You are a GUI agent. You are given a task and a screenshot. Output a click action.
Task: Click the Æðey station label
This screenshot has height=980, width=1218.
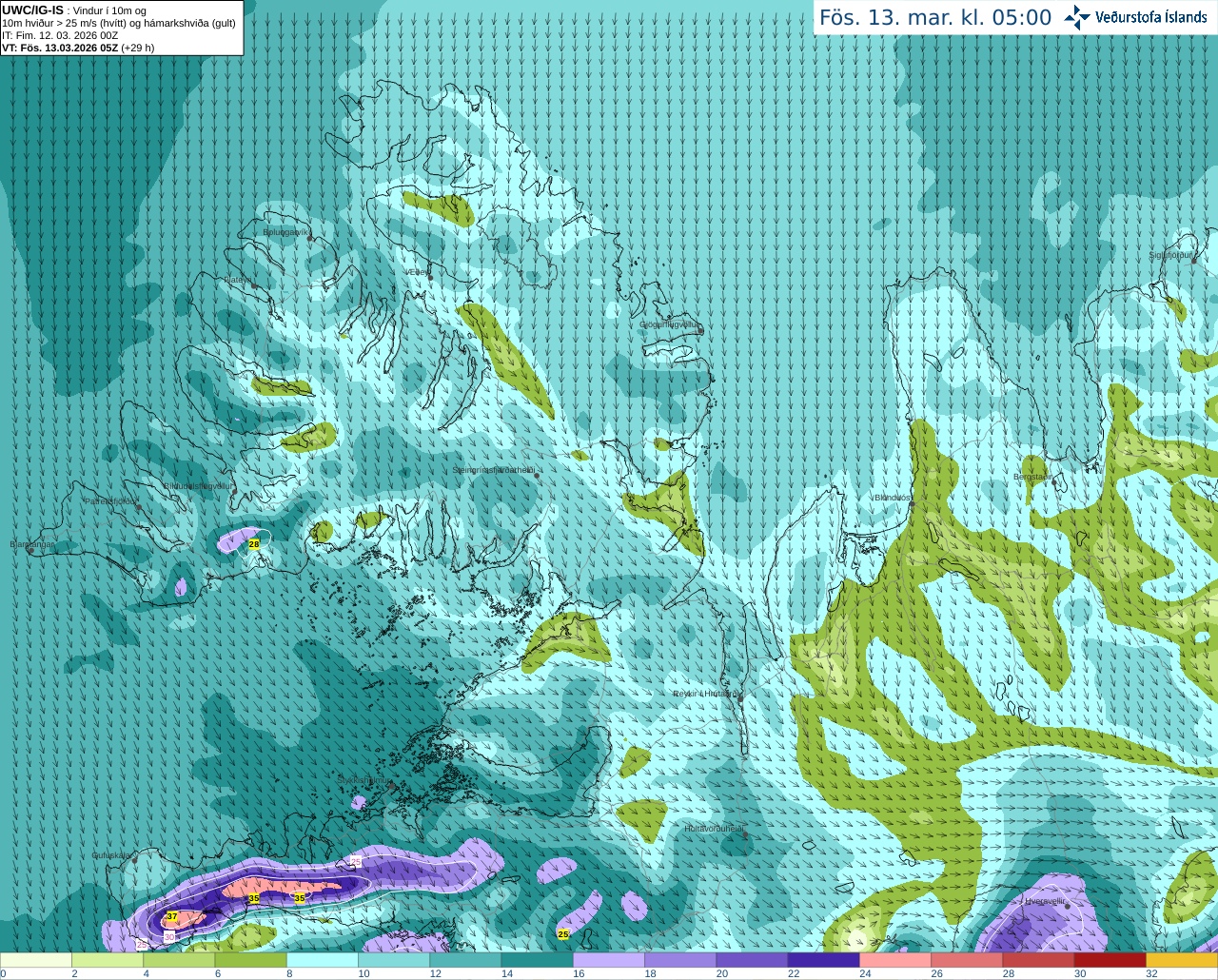click(x=416, y=272)
